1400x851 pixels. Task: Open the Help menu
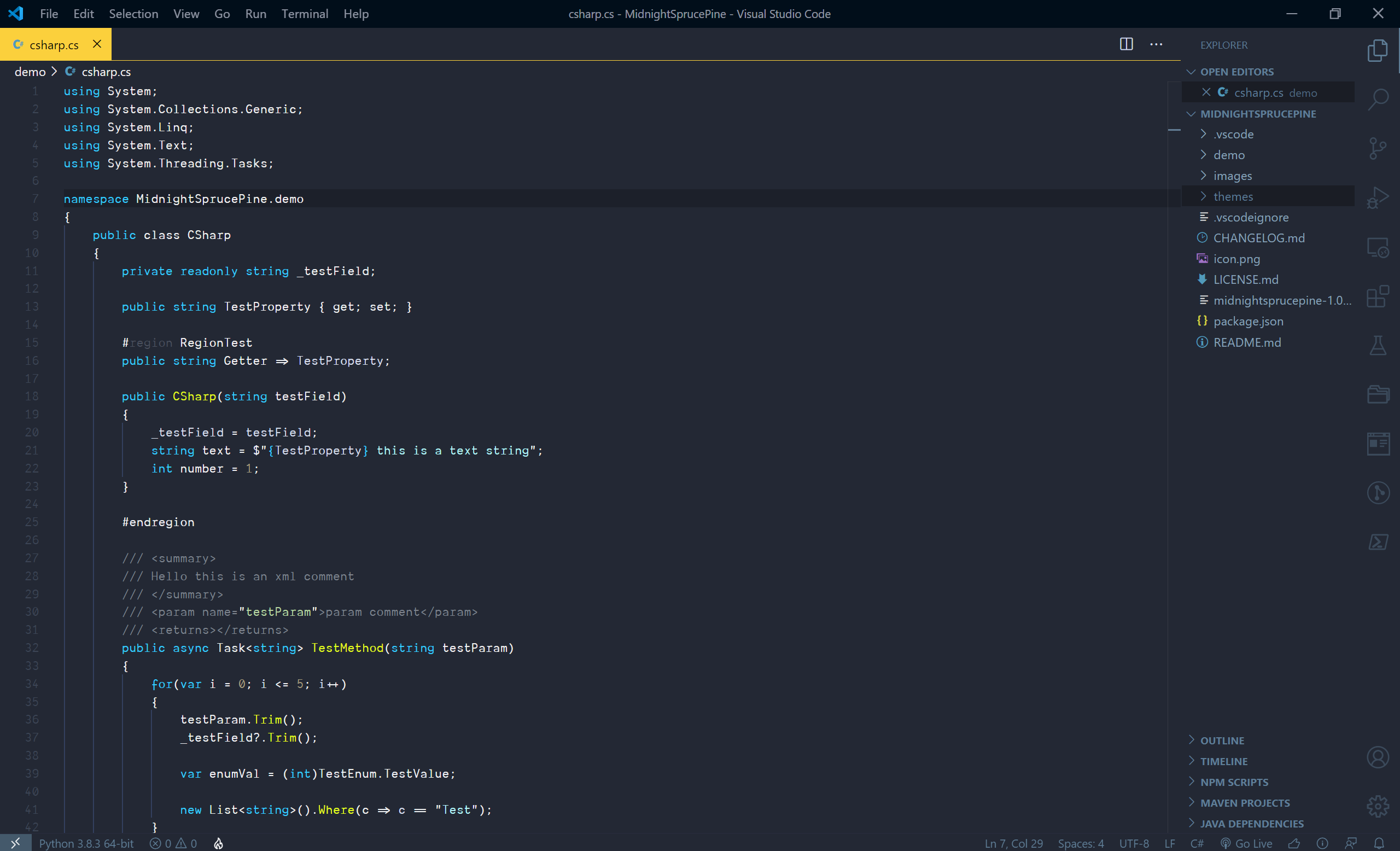click(x=355, y=14)
